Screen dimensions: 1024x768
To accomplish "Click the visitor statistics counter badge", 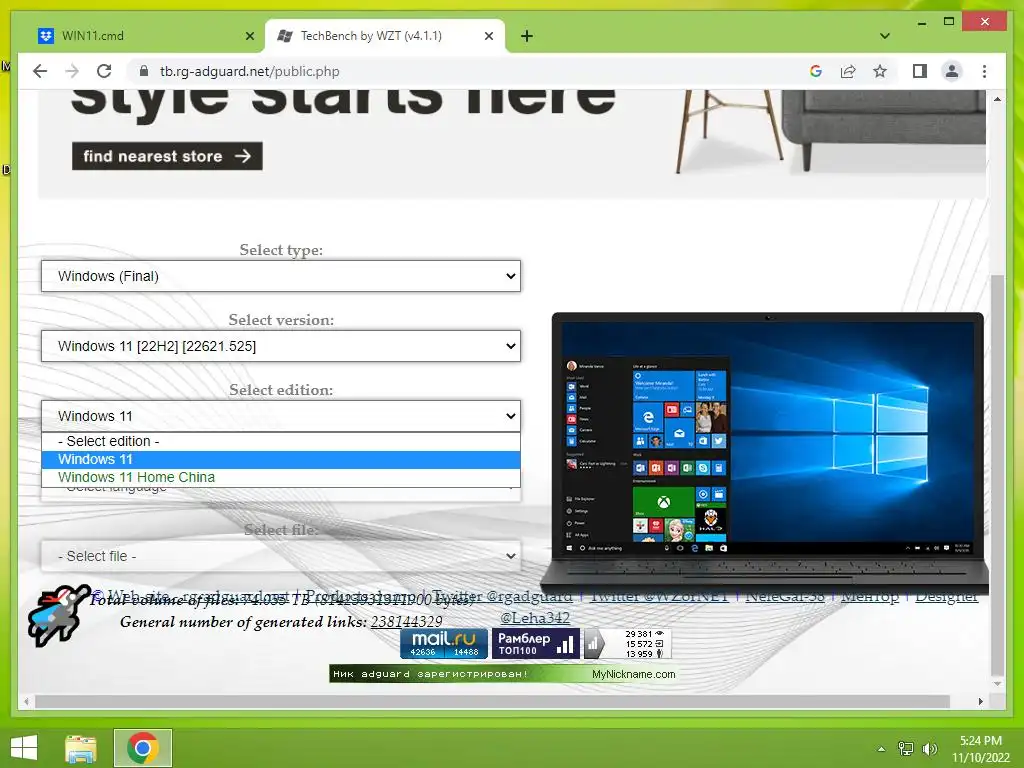I will pos(627,643).
